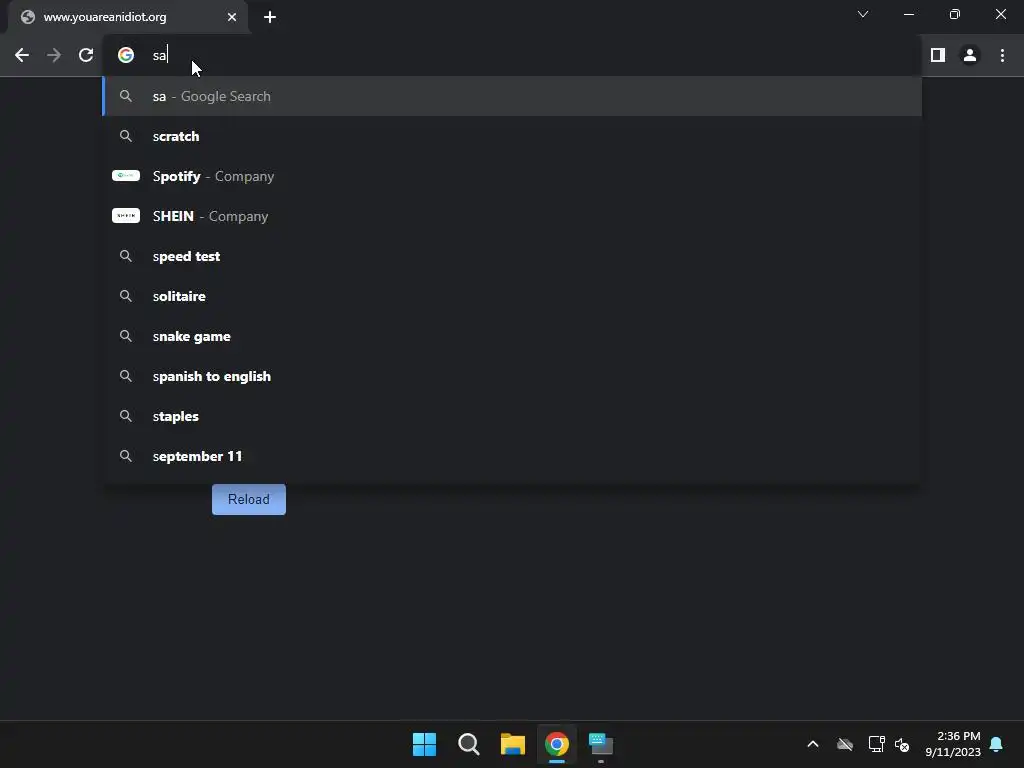Select the 'scratch' suggestion

coord(512,136)
